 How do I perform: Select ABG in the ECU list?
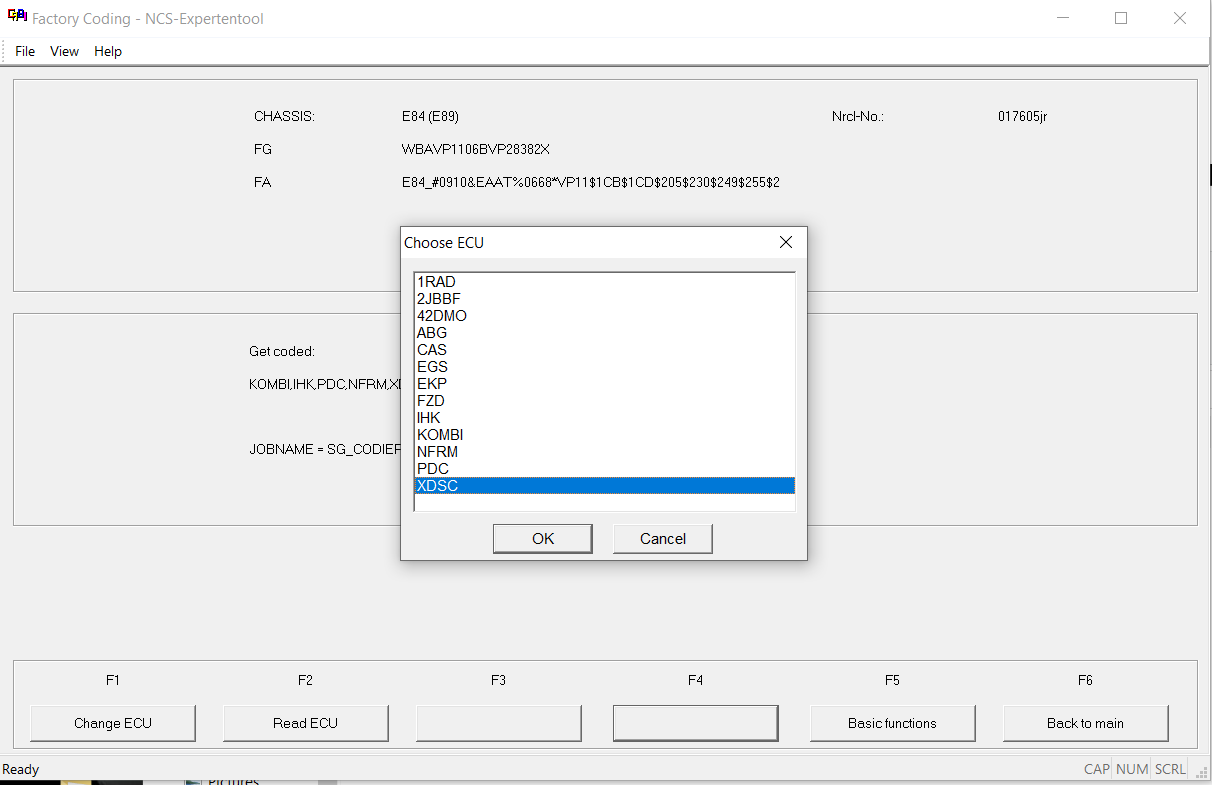pos(604,333)
